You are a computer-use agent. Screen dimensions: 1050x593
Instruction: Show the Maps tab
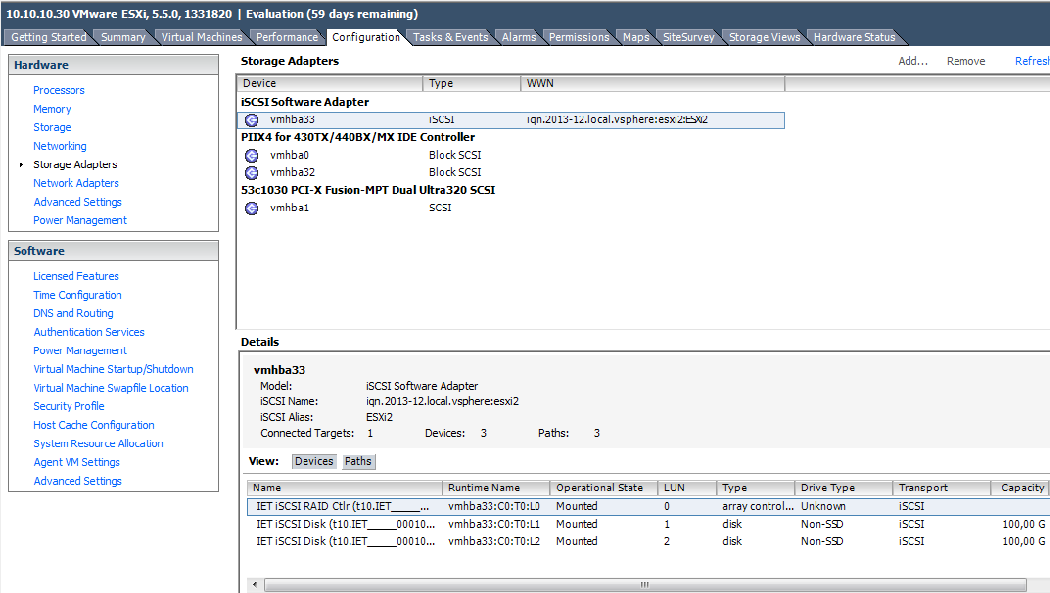point(635,37)
